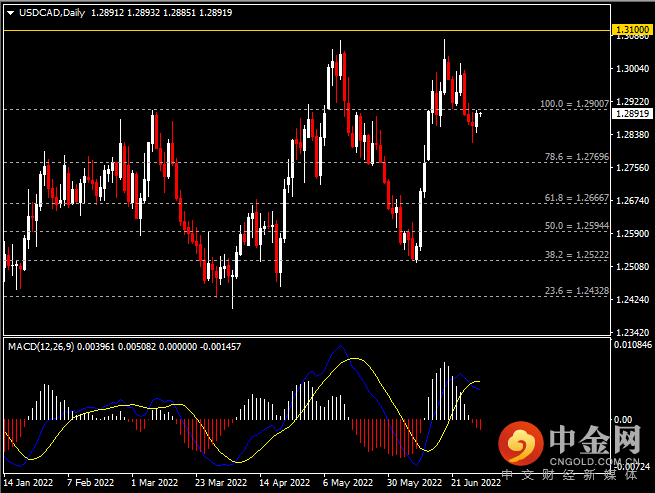
Task: Select the yellow horizontal line at 1.31000
Action: [x=300, y=31]
